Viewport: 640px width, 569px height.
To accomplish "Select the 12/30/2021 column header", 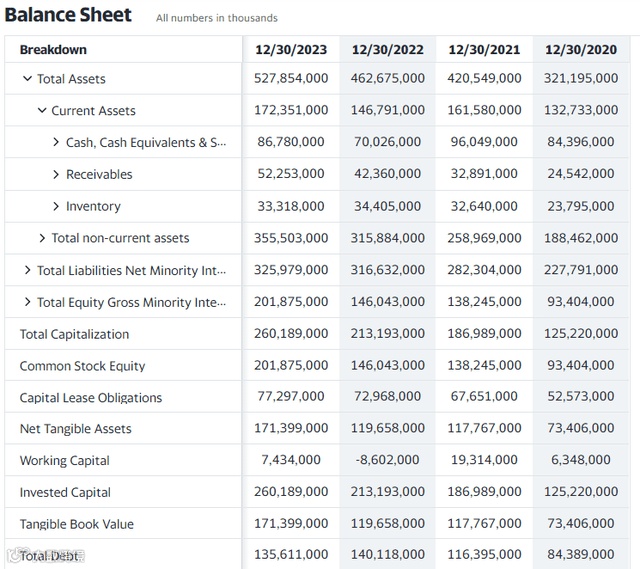I will [484, 49].
